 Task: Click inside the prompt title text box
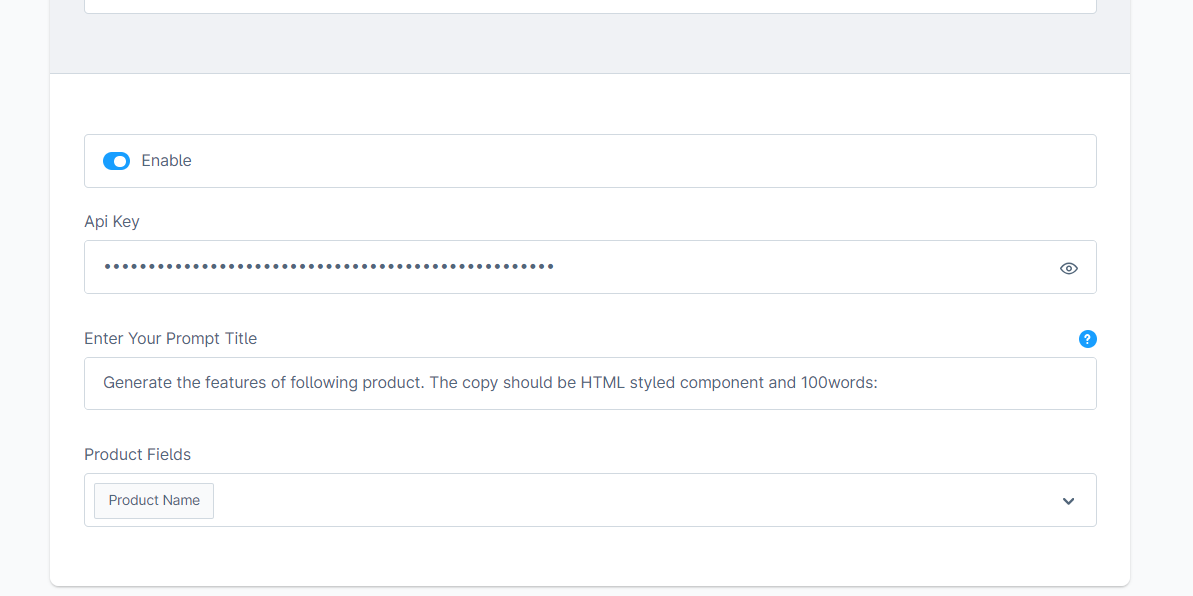(x=980, y=383)
